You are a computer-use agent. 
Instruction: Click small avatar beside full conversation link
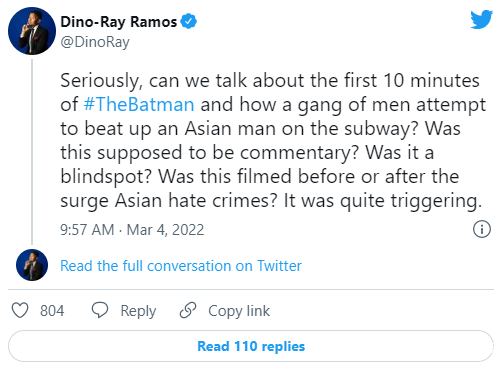[x=32, y=265]
